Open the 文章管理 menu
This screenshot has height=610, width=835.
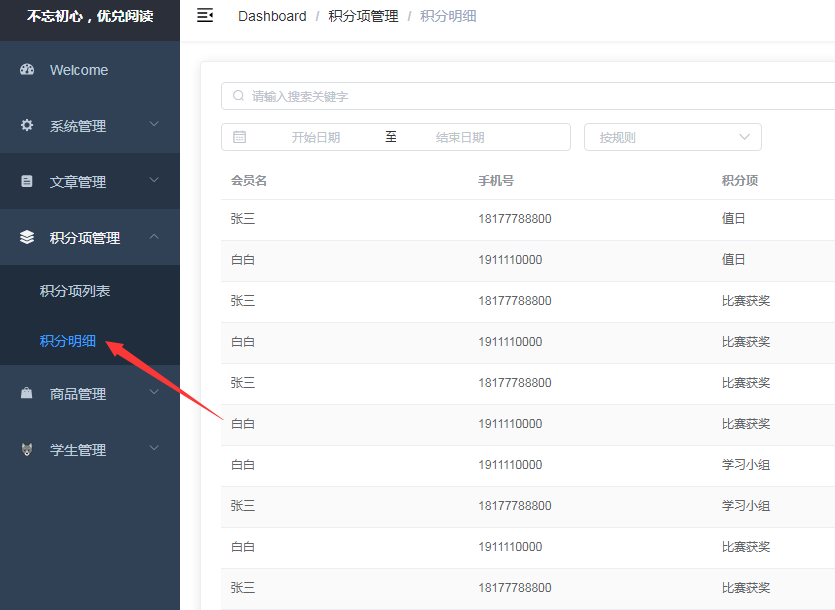90,182
